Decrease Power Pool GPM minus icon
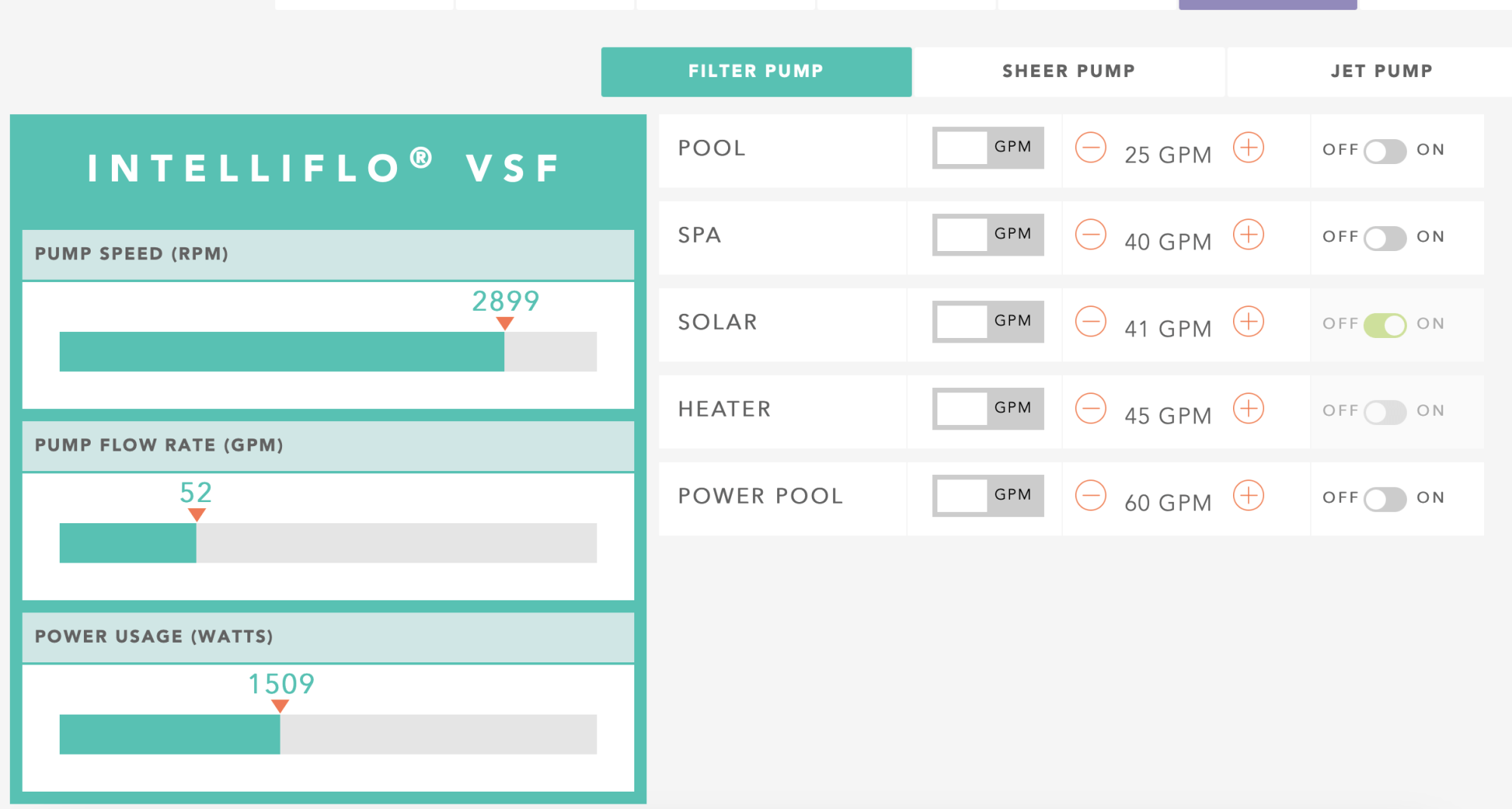 tap(1090, 495)
